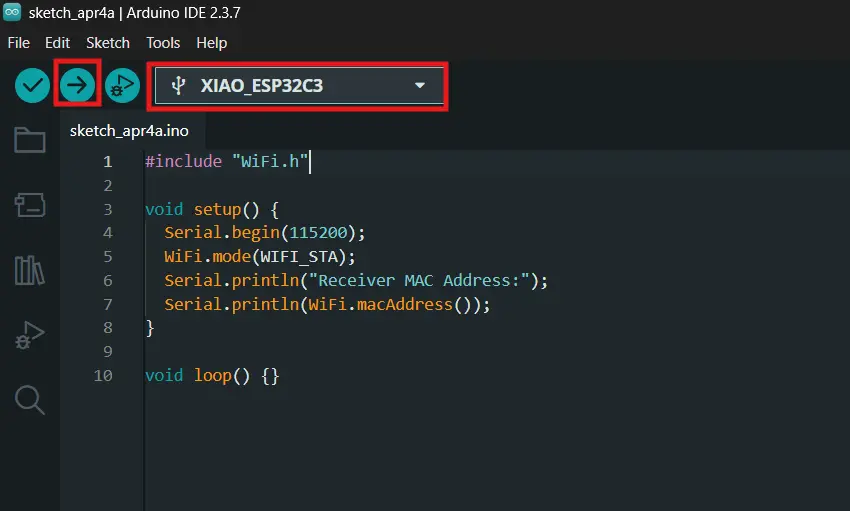850x511 pixels.
Task: Click line number 10 in the gutter
Action: click(103, 376)
